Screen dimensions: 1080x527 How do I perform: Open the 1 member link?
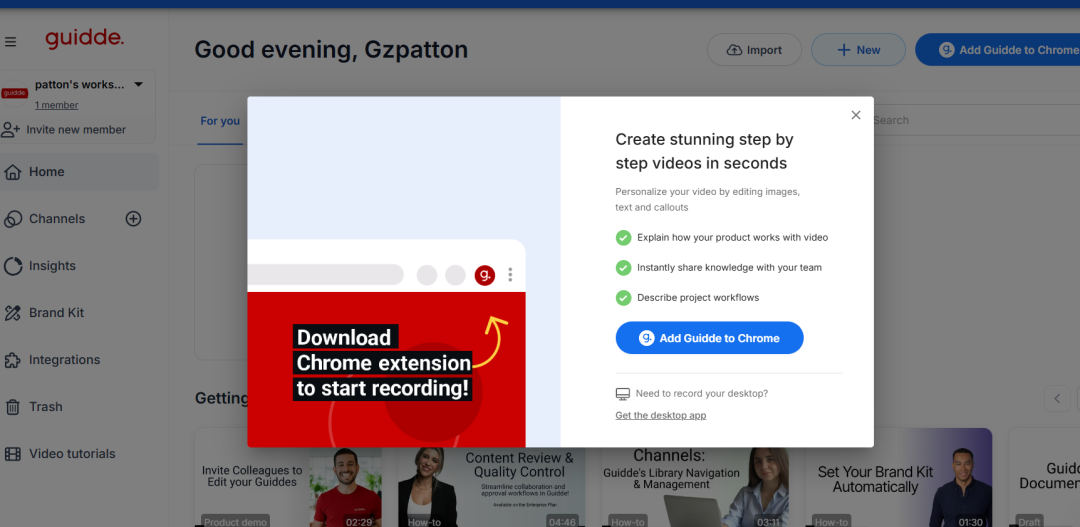point(56,105)
